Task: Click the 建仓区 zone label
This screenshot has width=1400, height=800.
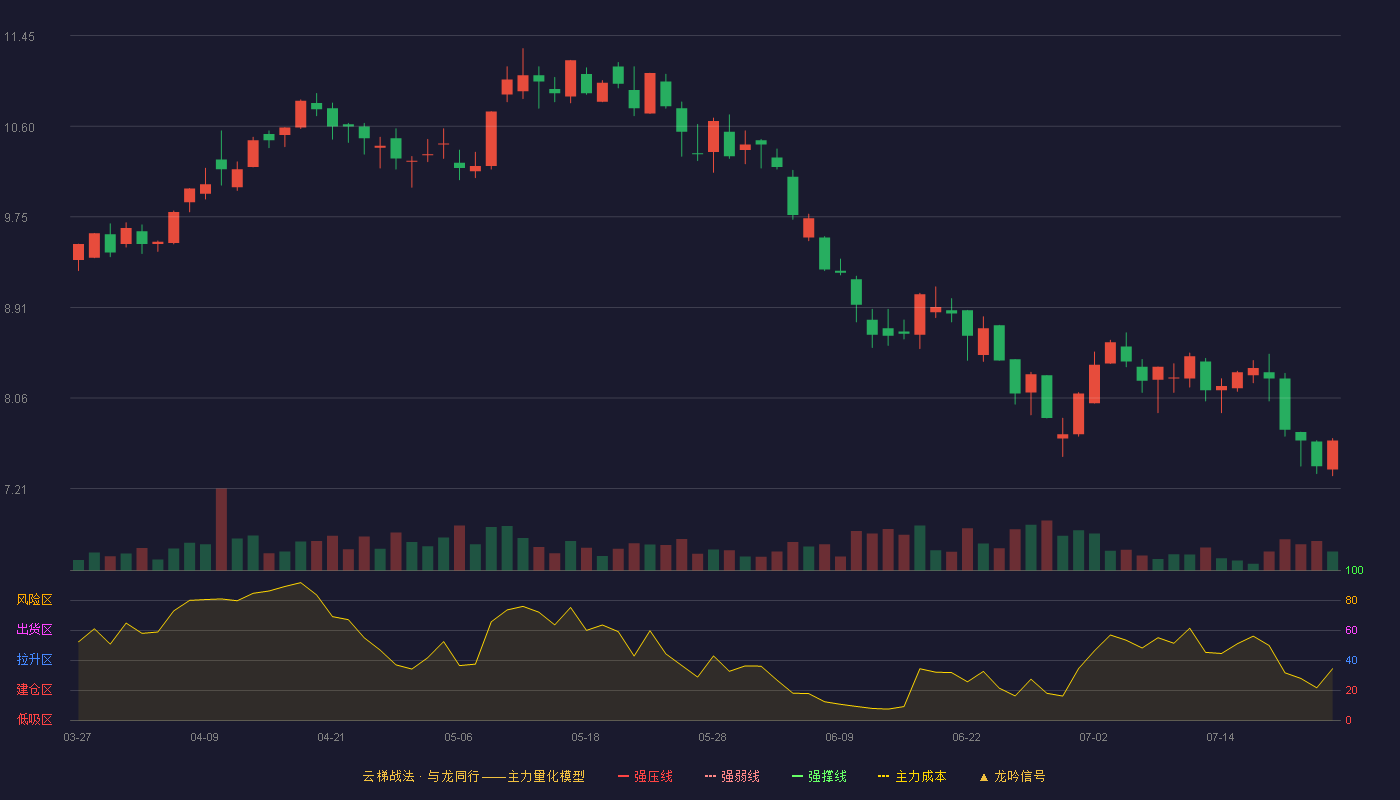Action: 34,690
